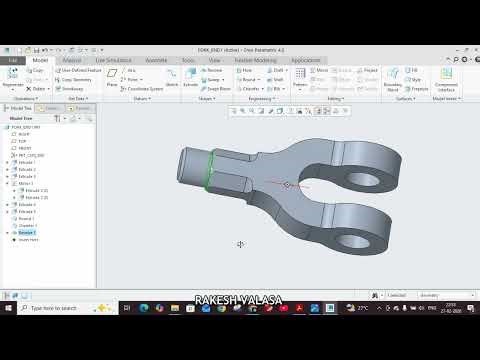Select Round 1 in Model Tree
Screen dimensions: 480x360
(23, 219)
